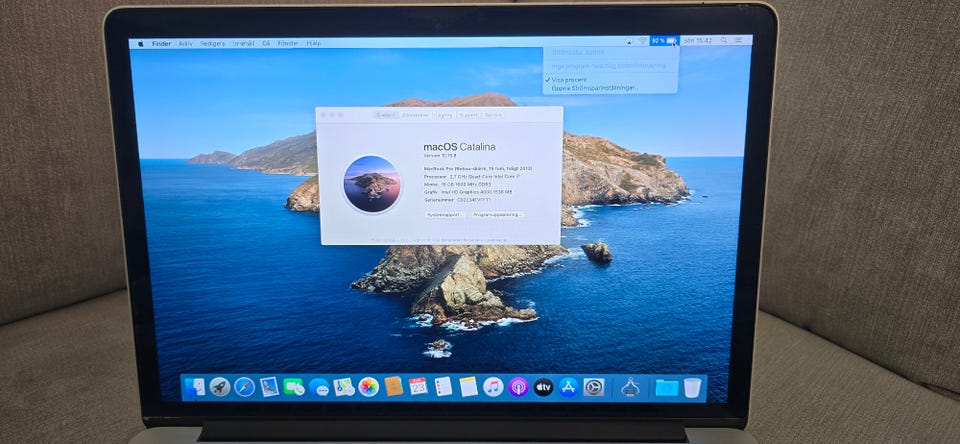Open the Fönster menu

pos(288,43)
